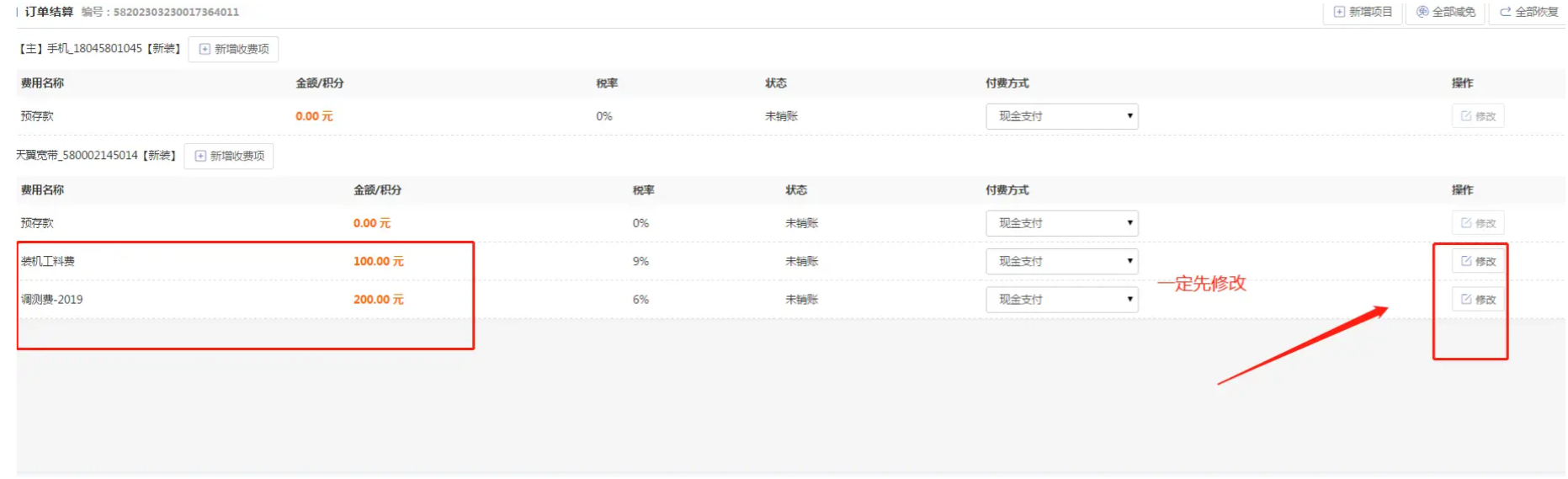Select the 200.00 元 amount
Image resolution: width=1568 pixels, height=479 pixels.
point(379,300)
